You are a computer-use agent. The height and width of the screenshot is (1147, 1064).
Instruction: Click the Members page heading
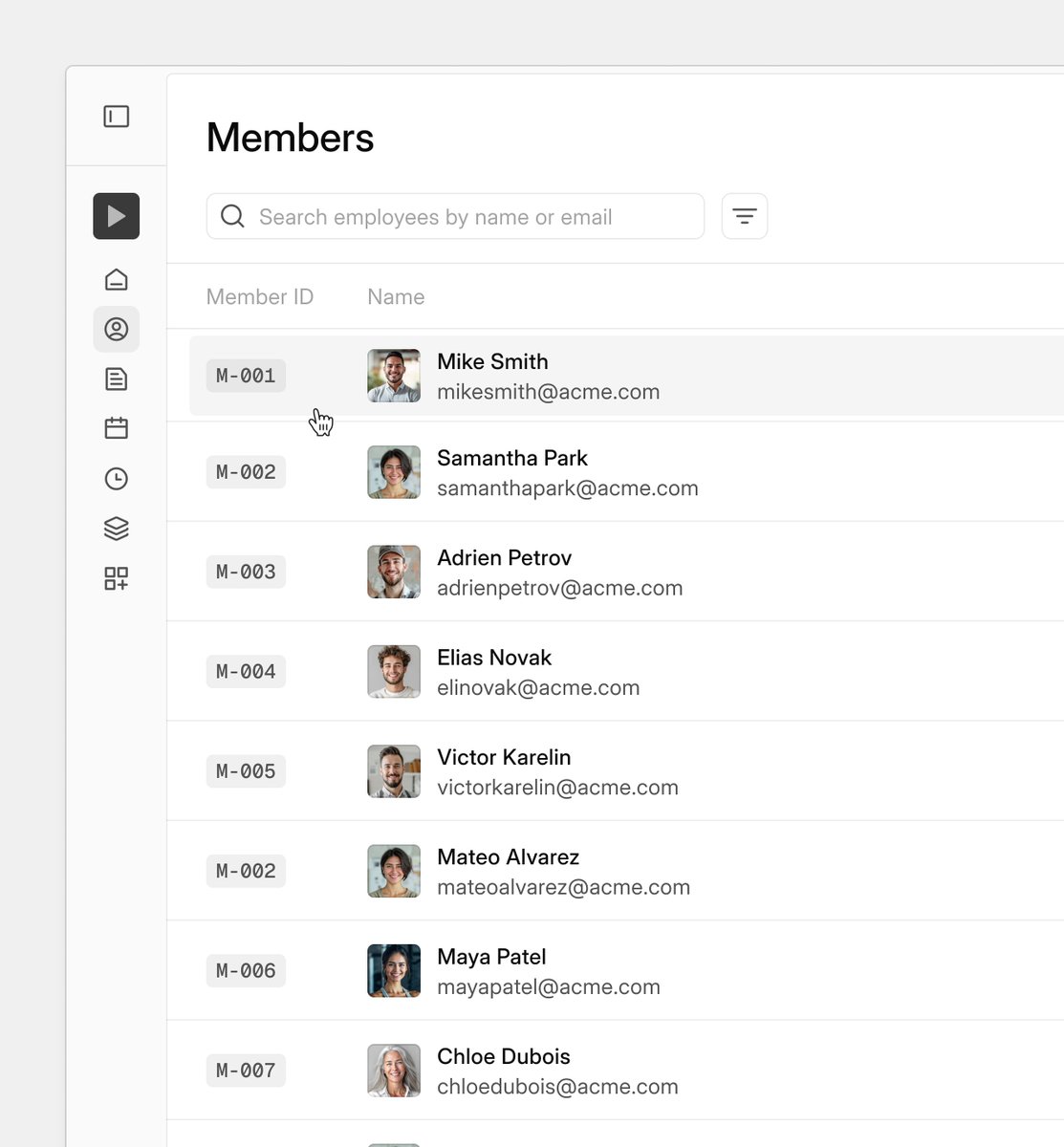pos(291,138)
